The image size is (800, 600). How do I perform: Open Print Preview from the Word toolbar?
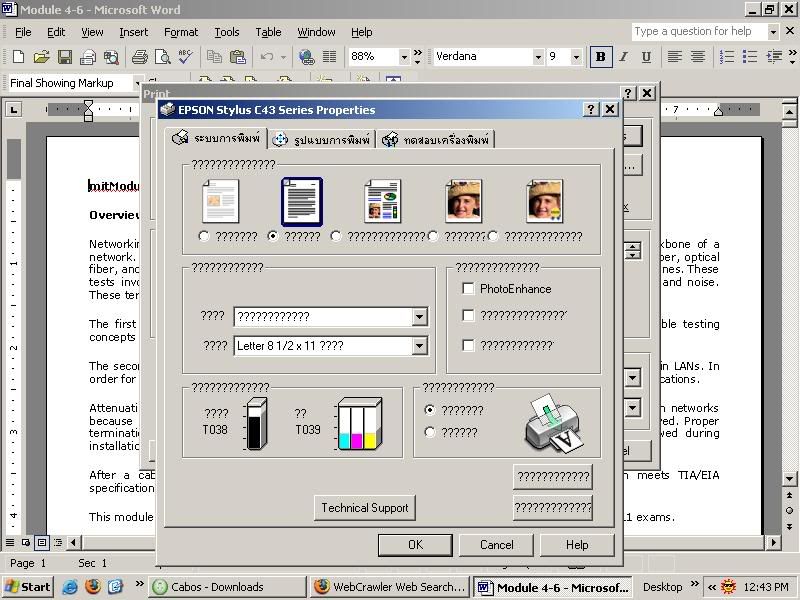coord(162,57)
